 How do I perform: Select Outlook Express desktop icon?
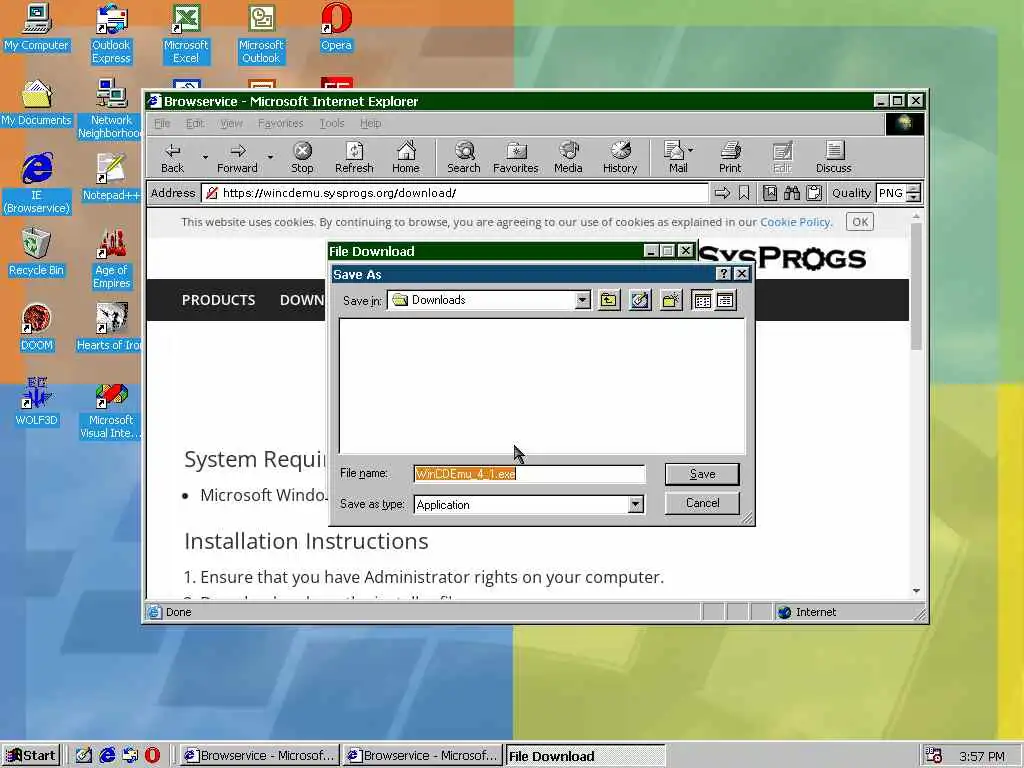click(x=111, y=34)
